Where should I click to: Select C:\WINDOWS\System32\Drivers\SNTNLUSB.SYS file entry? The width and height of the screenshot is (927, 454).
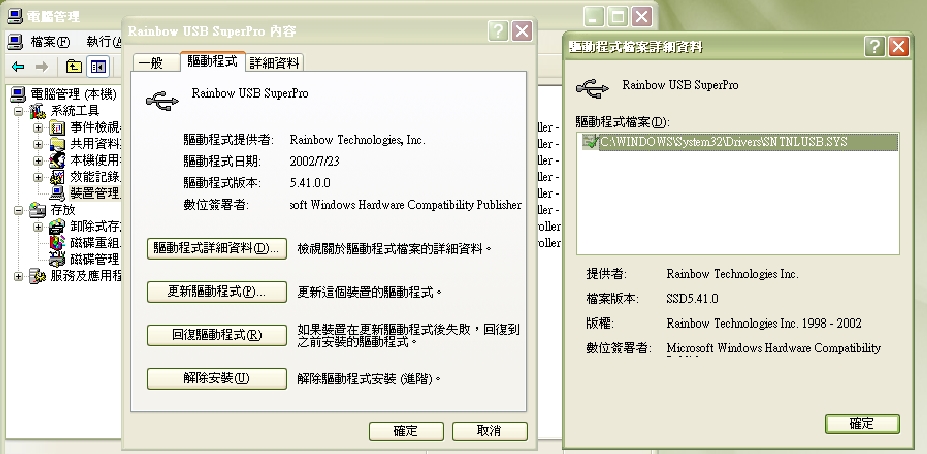click(740, 142)
